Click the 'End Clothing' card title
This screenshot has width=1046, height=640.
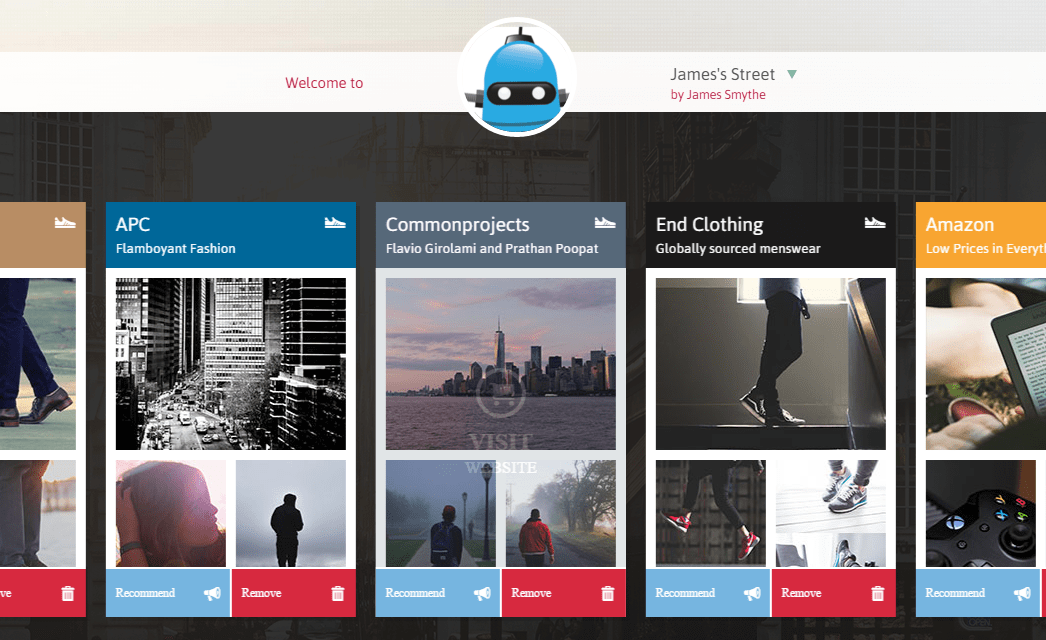click(x=709, y=224)
